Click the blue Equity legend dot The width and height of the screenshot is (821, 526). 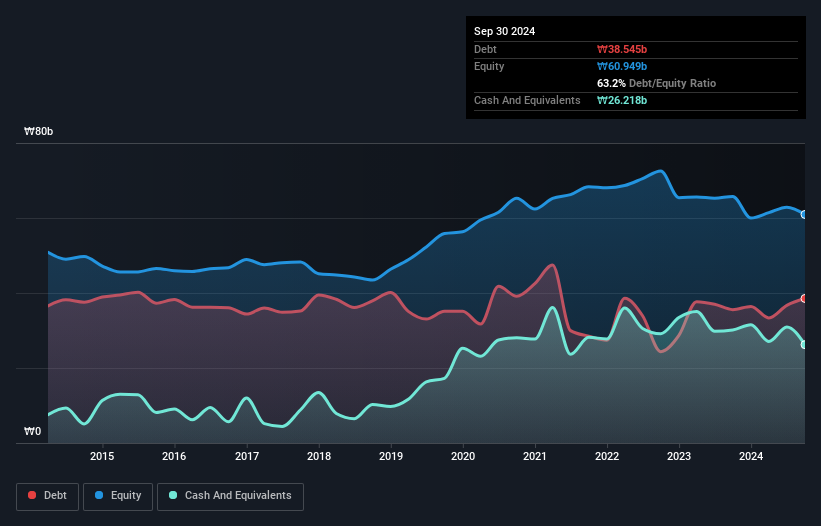point(99,495)
